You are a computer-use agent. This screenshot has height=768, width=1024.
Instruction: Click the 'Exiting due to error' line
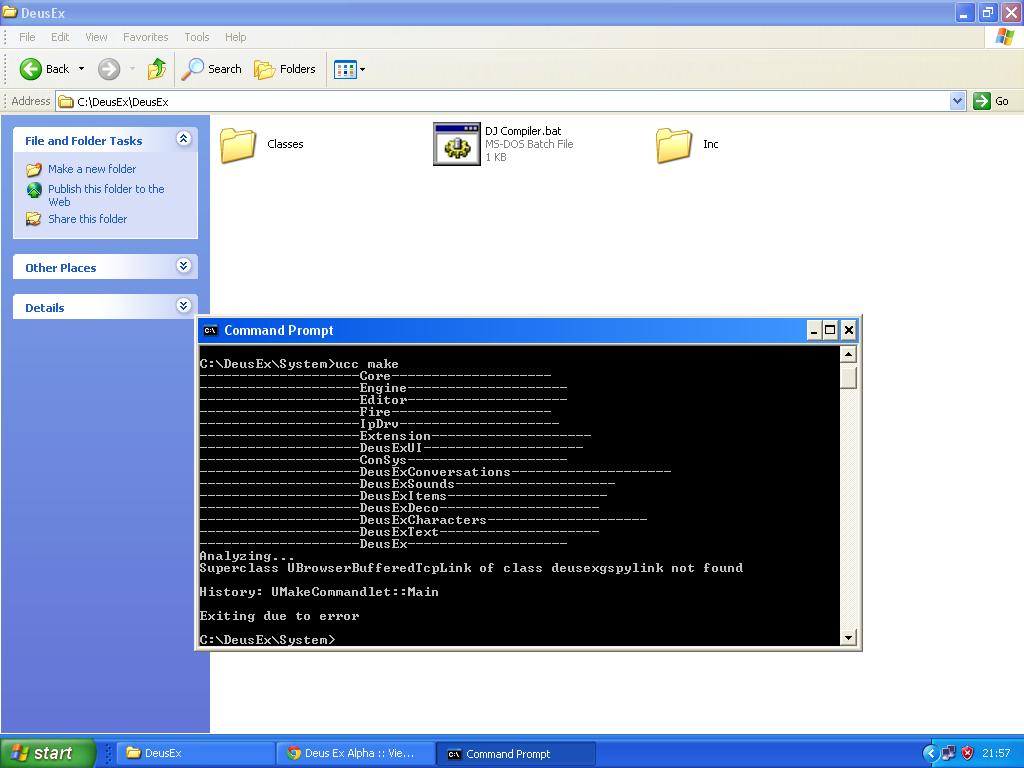(280, 616)
